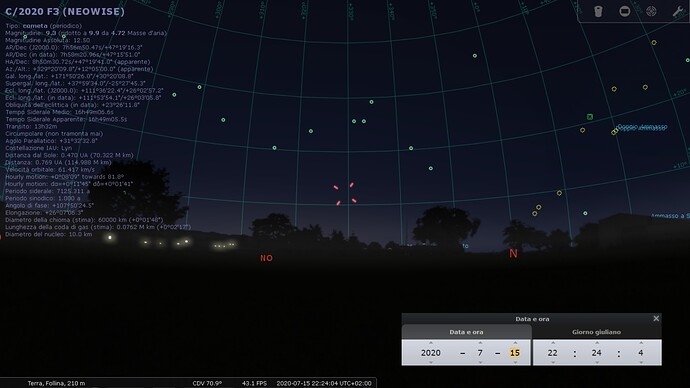This screenshot has height=388, width=690.
Task: Decrease the hour with the down arrow below 22
Action: click(553, 362)
